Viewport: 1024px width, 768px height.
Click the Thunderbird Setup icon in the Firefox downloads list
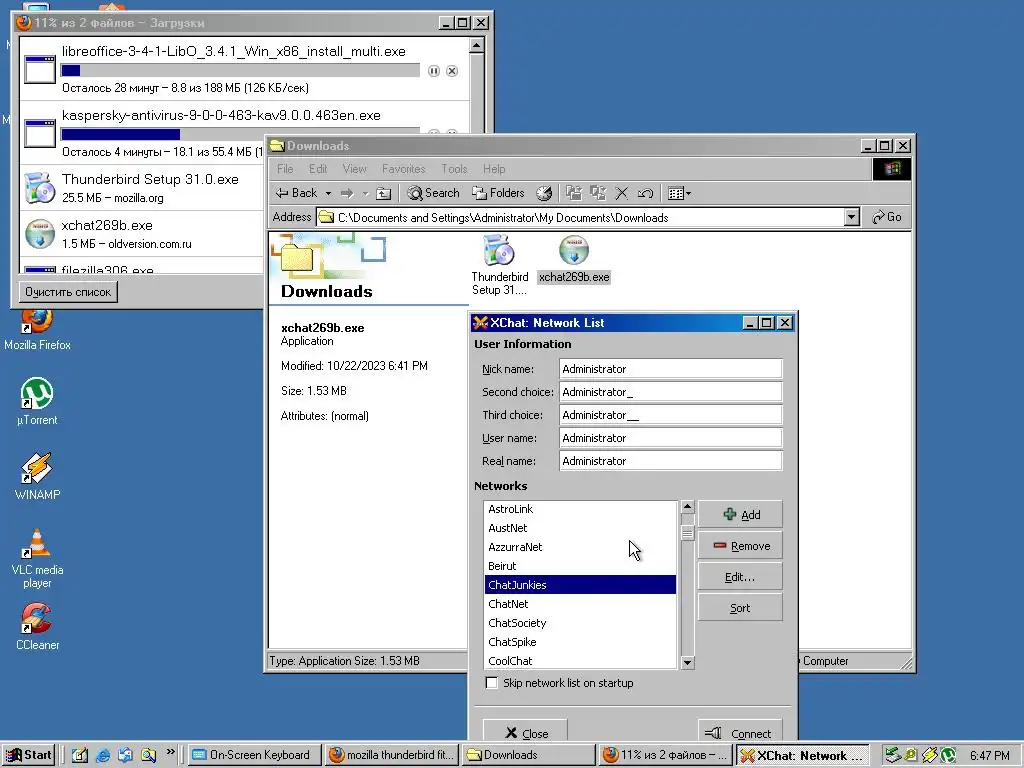[x=40, y=188]
